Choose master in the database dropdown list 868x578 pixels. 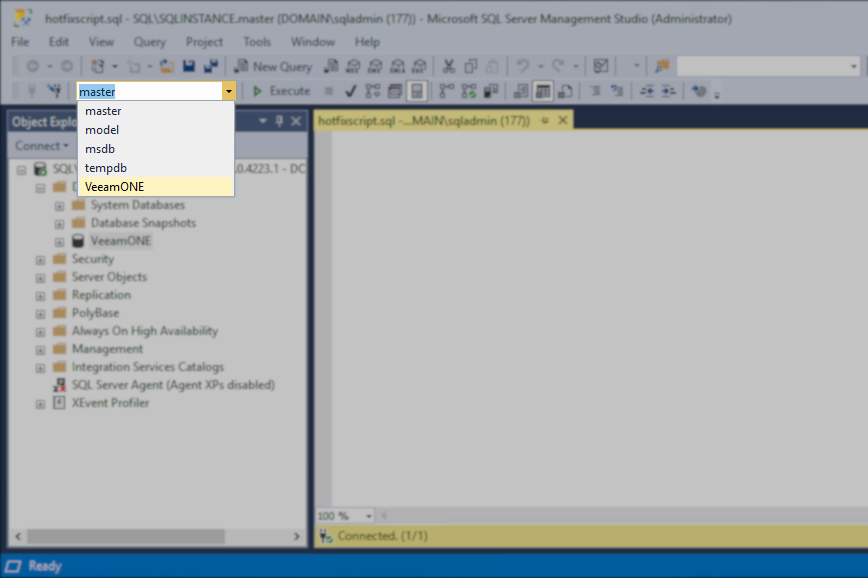click(156, 111)
